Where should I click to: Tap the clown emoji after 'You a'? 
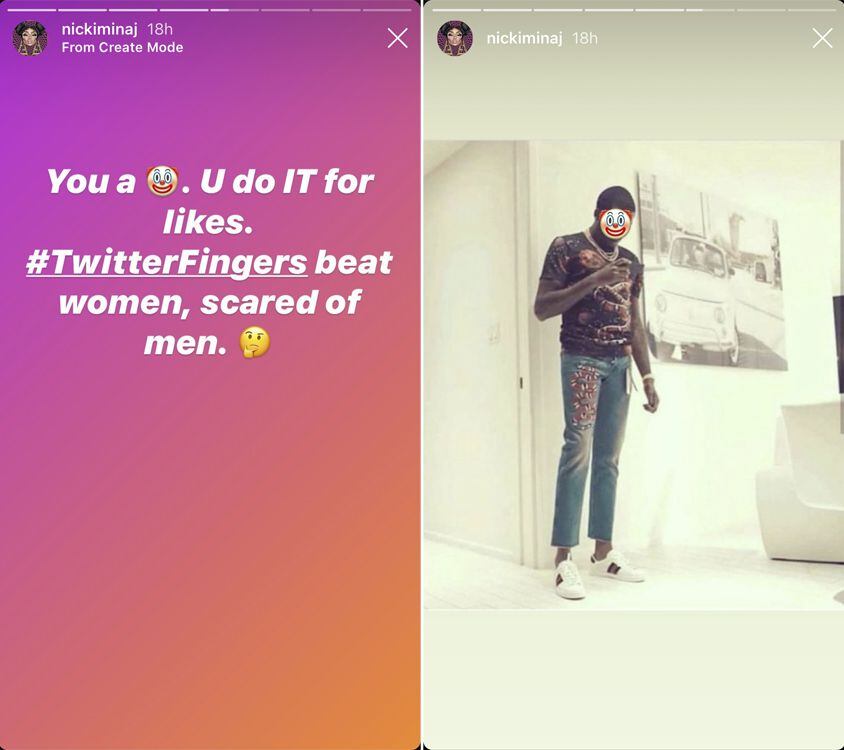163,181
